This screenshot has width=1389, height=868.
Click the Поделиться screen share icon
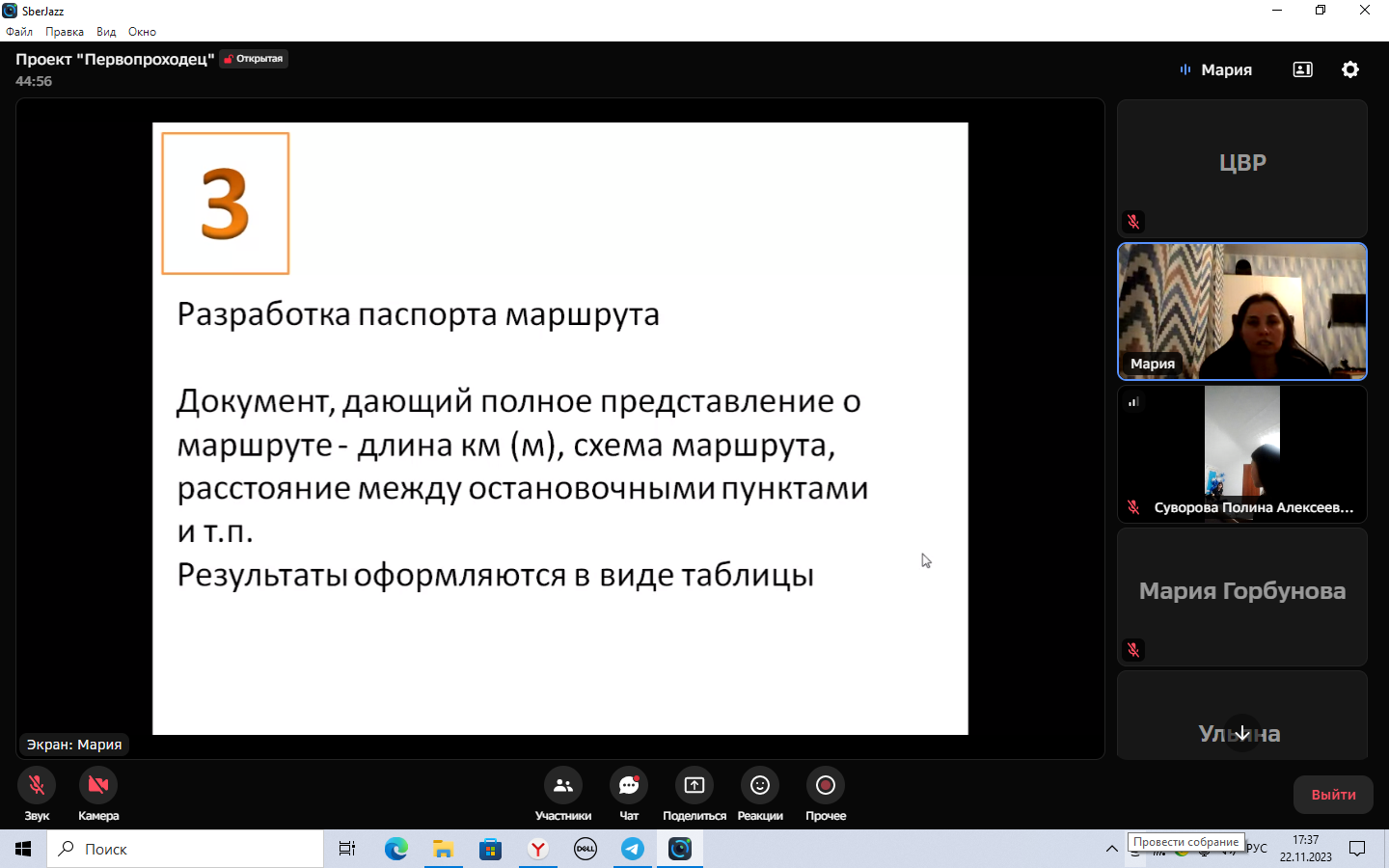click(x=694, y=785)
